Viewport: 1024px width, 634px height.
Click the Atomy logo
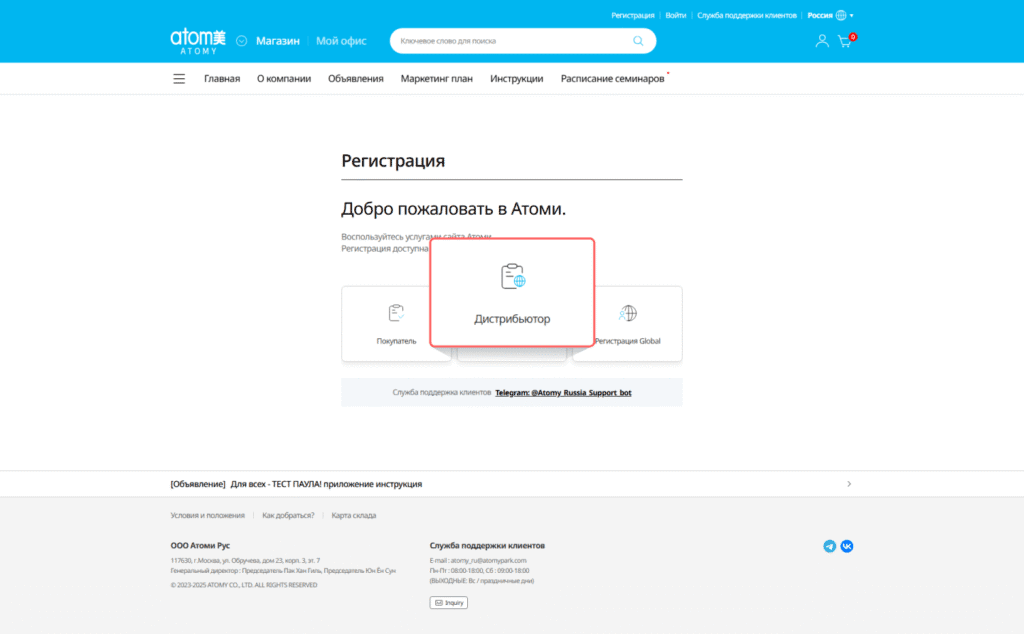point(198,40)
